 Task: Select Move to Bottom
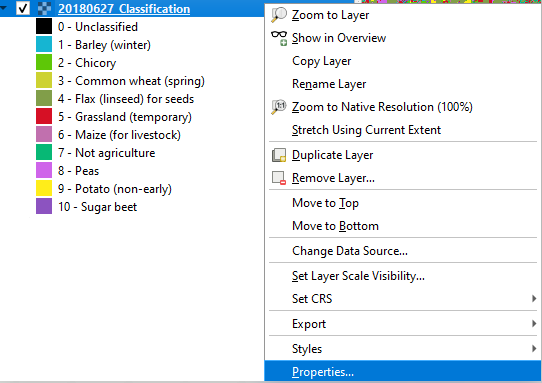click(403, 226)
